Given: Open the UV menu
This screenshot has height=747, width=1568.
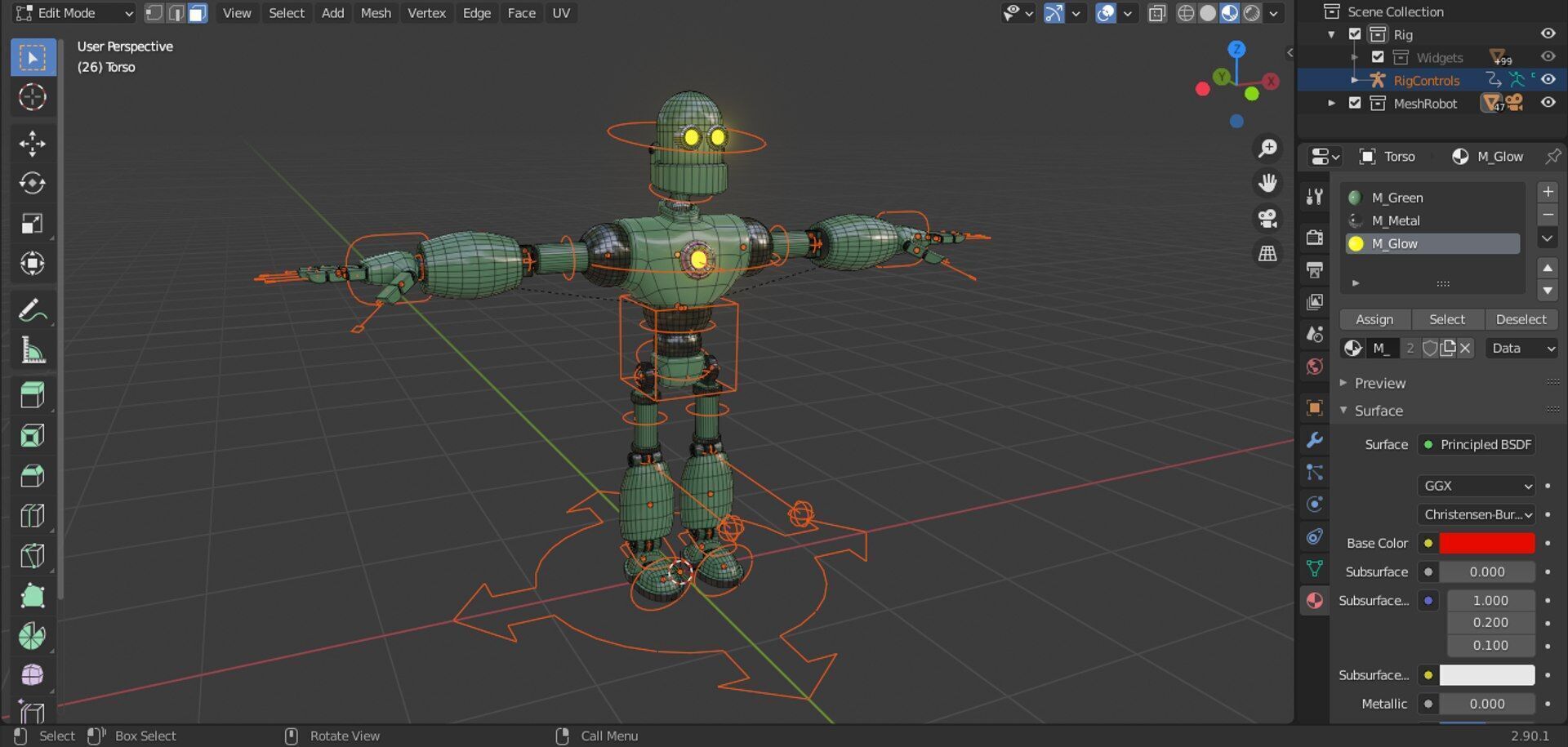Looking at the screenshot, I should (x=561, y=13).
